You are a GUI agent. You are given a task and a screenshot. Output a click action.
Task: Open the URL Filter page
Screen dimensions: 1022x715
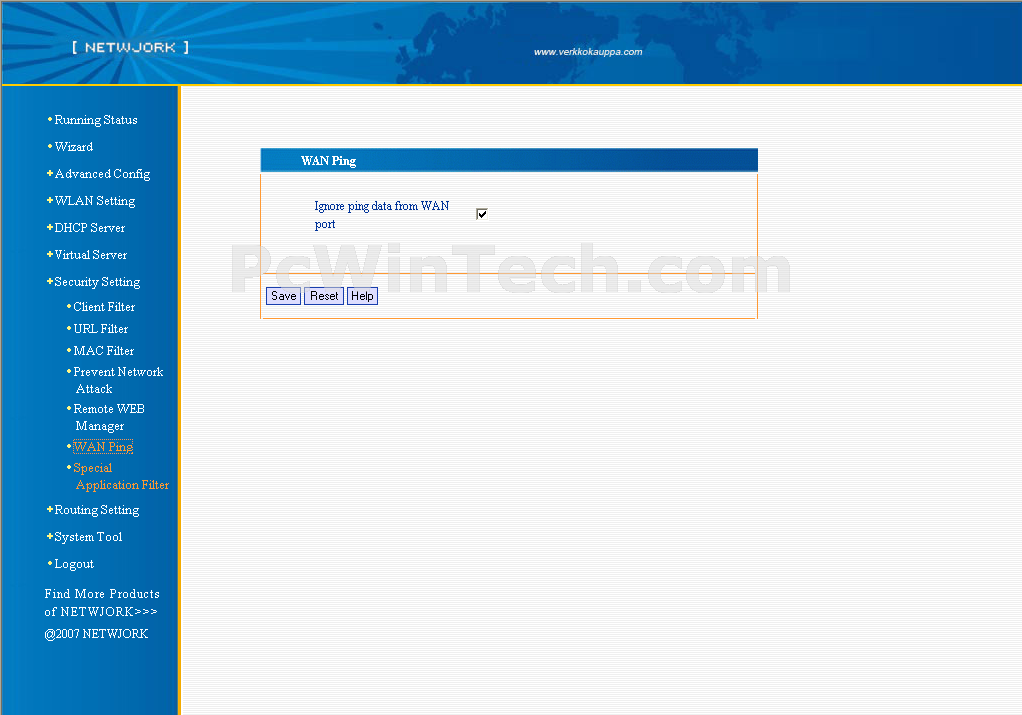click(100, 329)
